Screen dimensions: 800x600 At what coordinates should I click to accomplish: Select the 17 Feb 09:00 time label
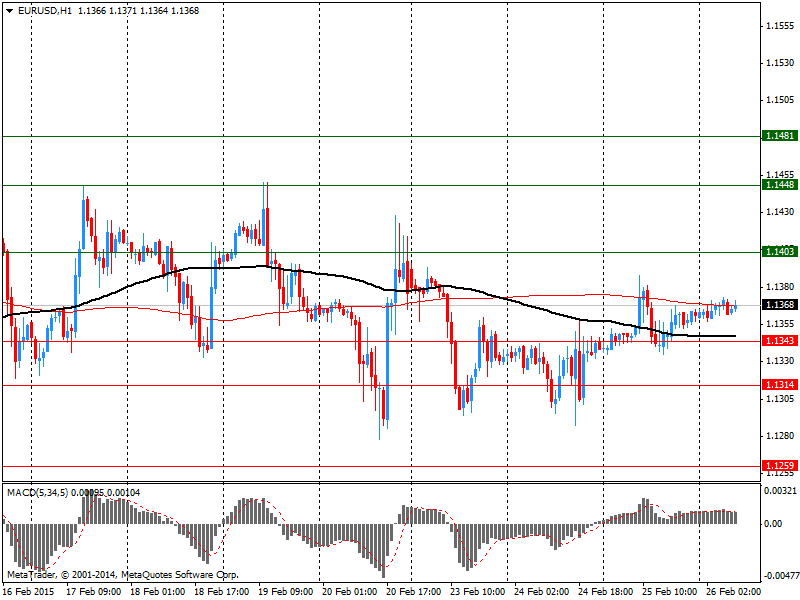pos(93,592)
